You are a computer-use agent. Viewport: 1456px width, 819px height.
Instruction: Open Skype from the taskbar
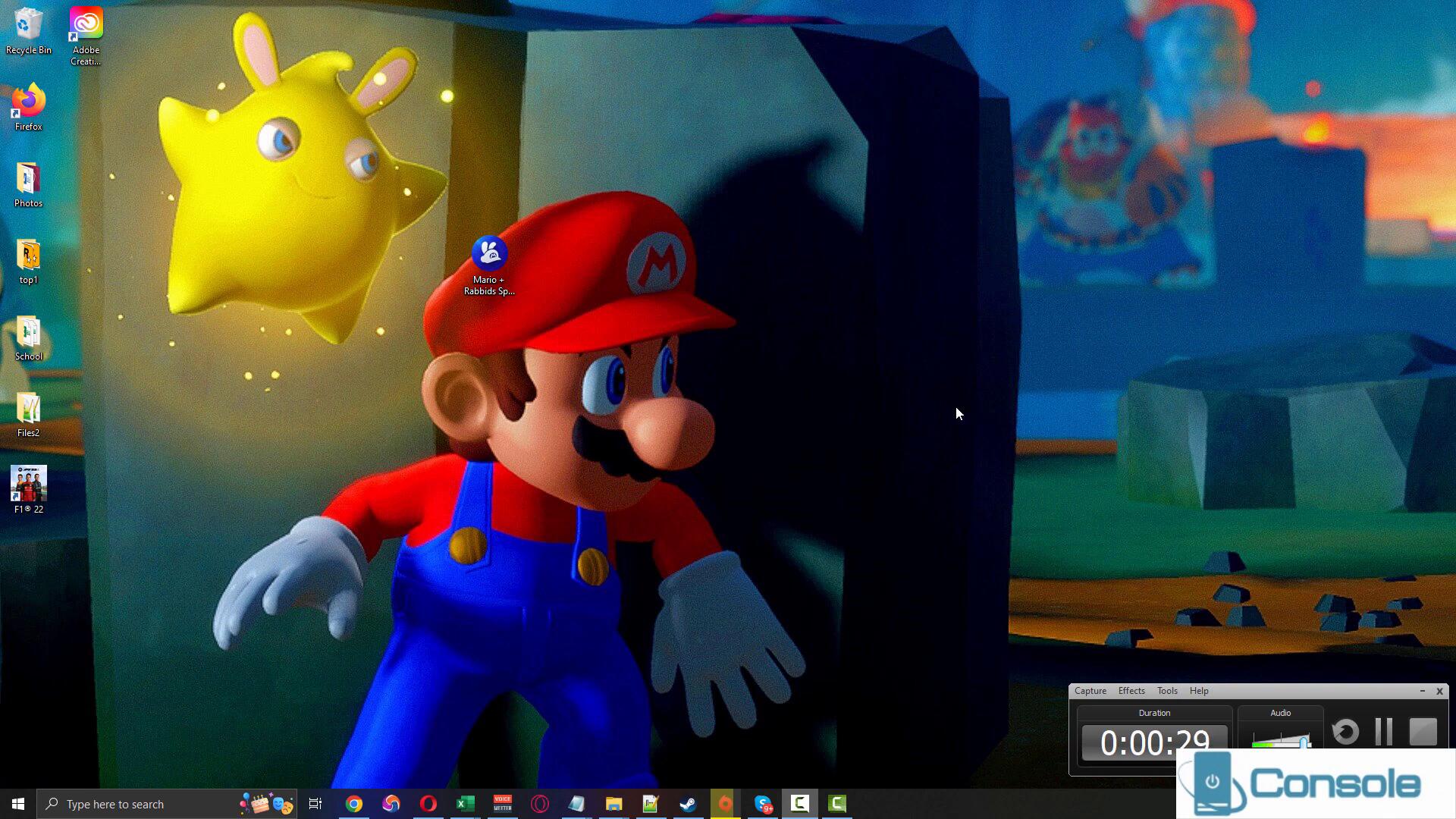coord(763,804)
